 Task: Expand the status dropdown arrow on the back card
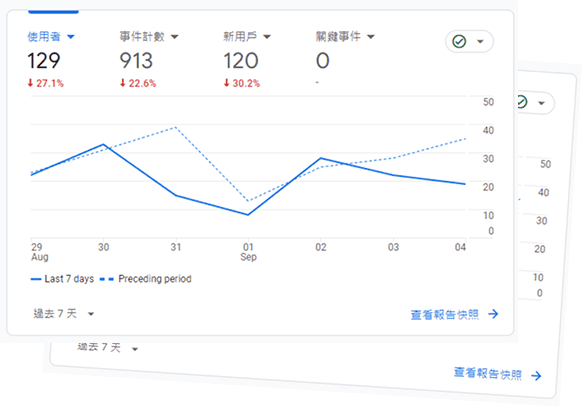point(542,103)
